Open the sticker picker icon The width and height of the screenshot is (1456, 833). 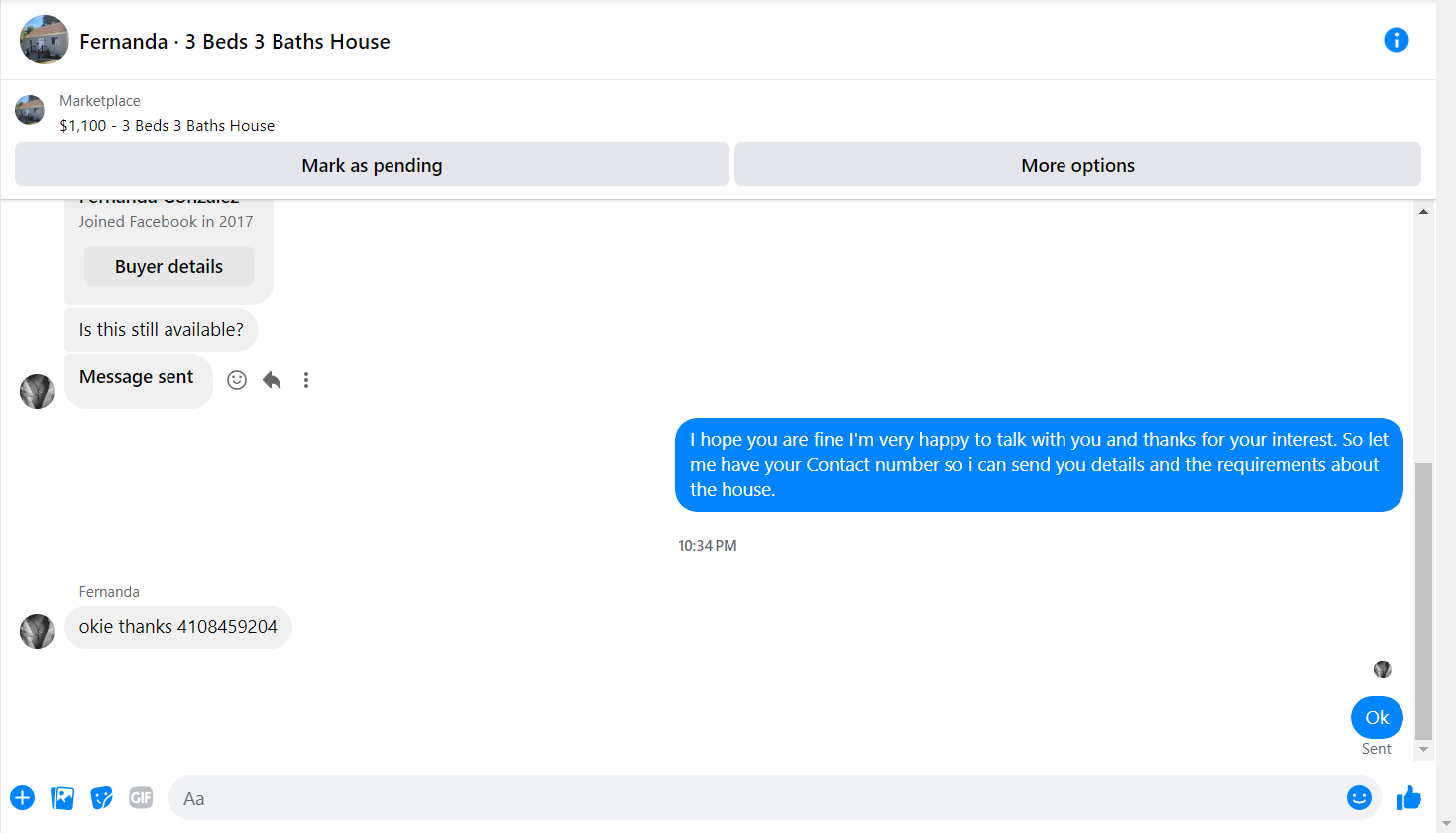point(102,797)
